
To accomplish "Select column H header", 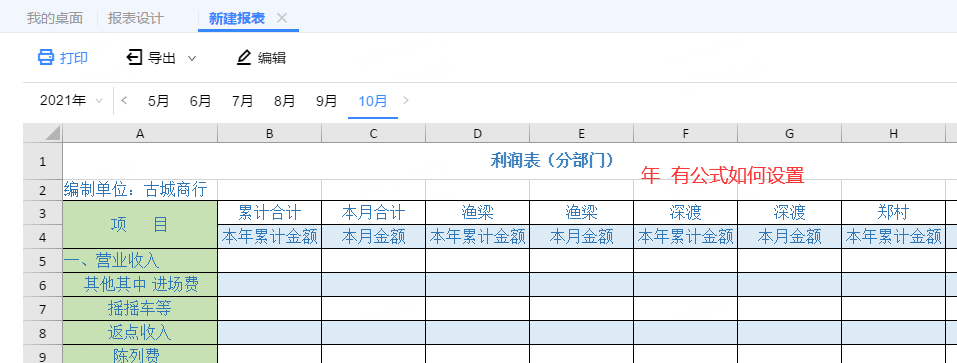I will click(x=894, y=134).
